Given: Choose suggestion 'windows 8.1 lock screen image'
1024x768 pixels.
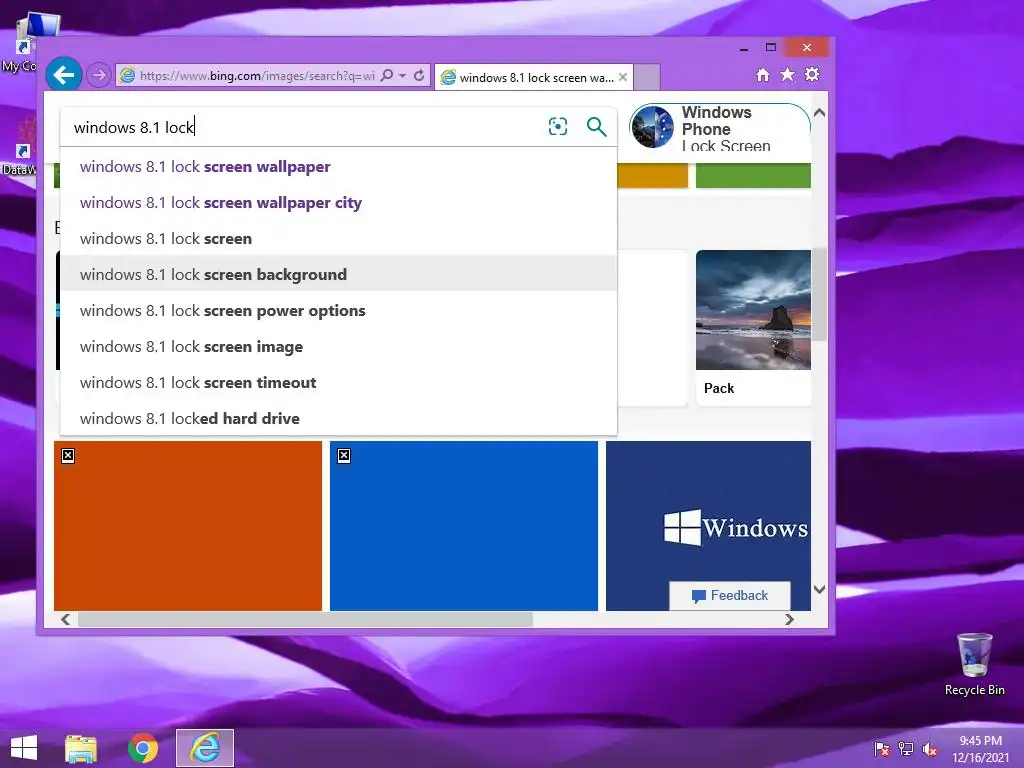Looking at the screenshot, I should (338, 346).
